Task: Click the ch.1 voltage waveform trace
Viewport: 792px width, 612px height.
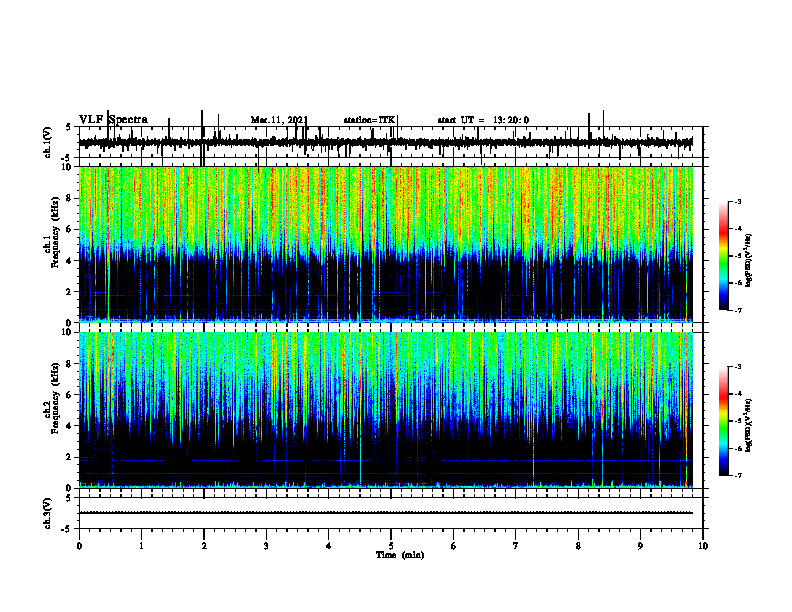Action: [385, 143]
